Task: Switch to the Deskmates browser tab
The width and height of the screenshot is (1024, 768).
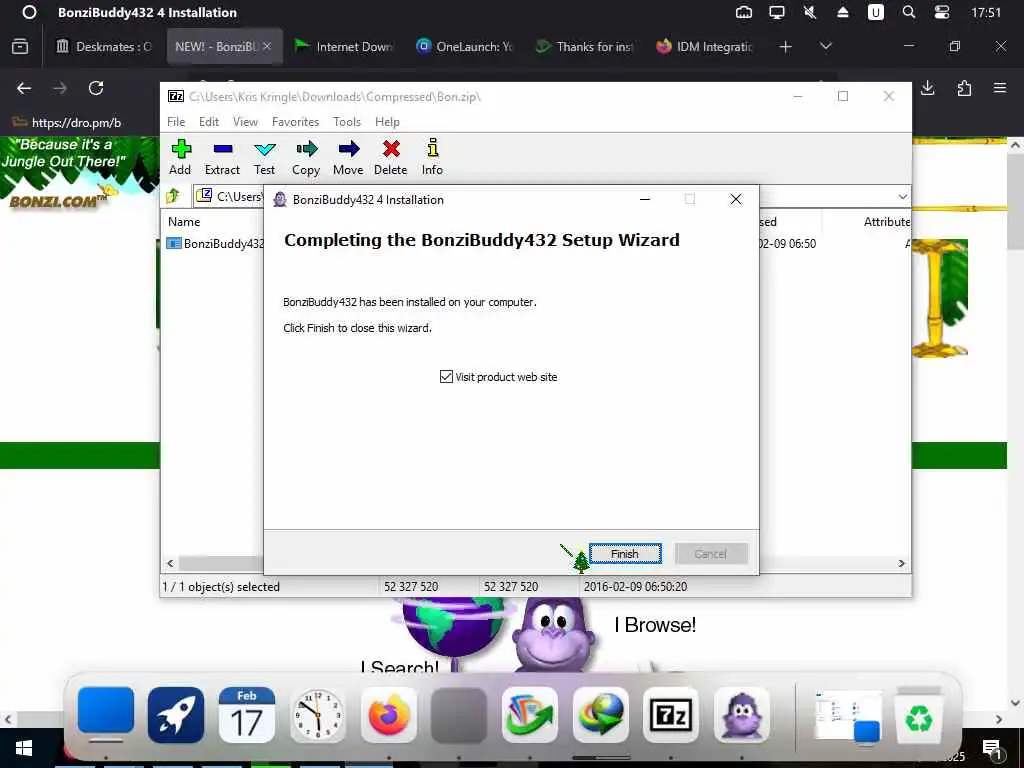Action: pos(104,46)
